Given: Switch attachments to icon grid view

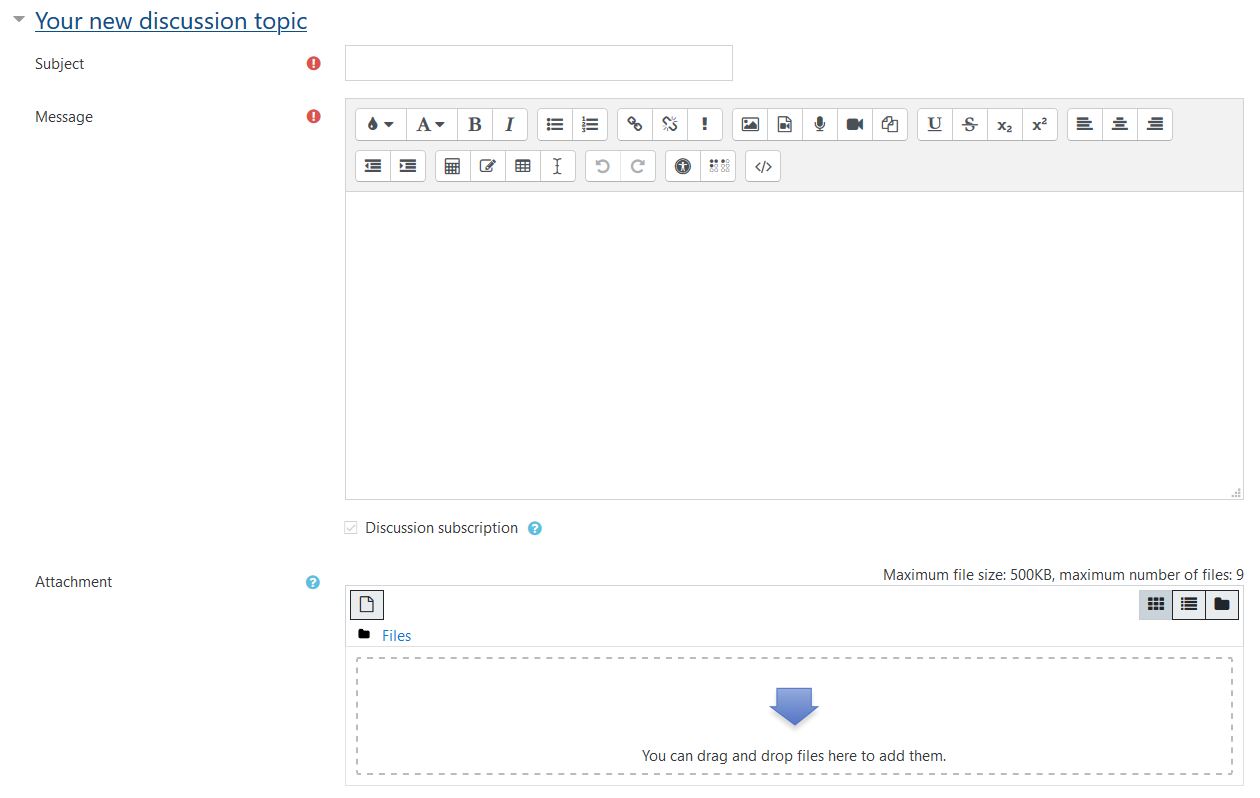Looking at the screenshot, I should [1156, 604].
